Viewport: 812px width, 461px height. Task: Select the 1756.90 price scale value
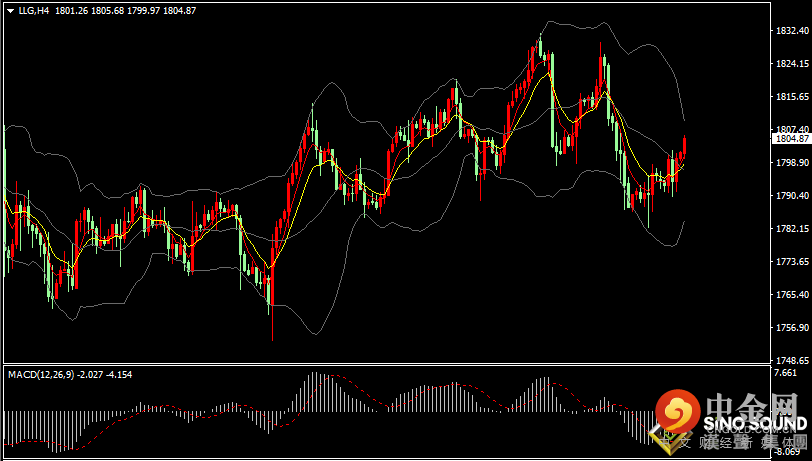pyautogui.click(x=792, y=328)
